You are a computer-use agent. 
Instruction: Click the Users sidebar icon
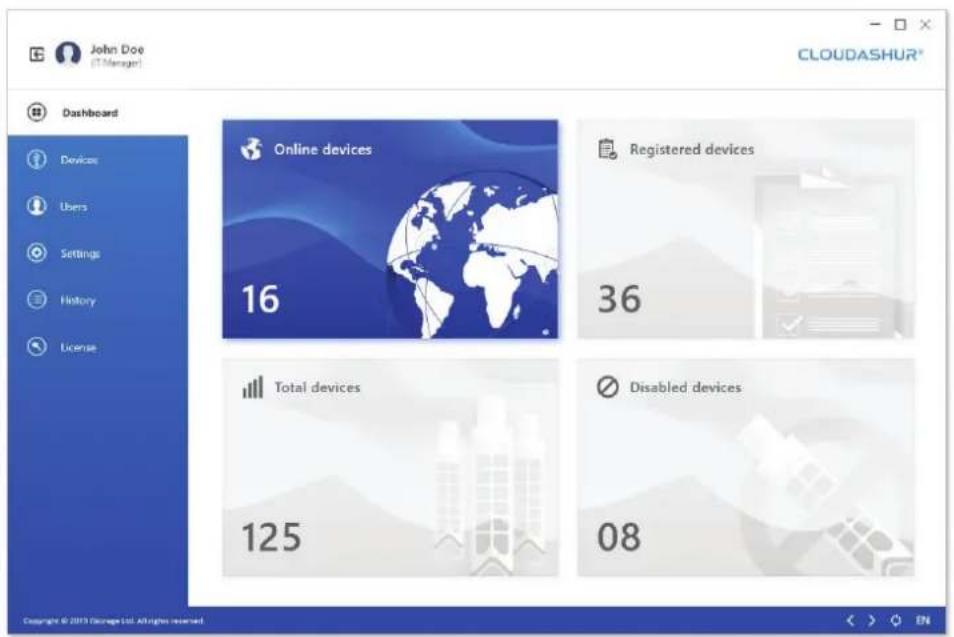coord(37,206)
